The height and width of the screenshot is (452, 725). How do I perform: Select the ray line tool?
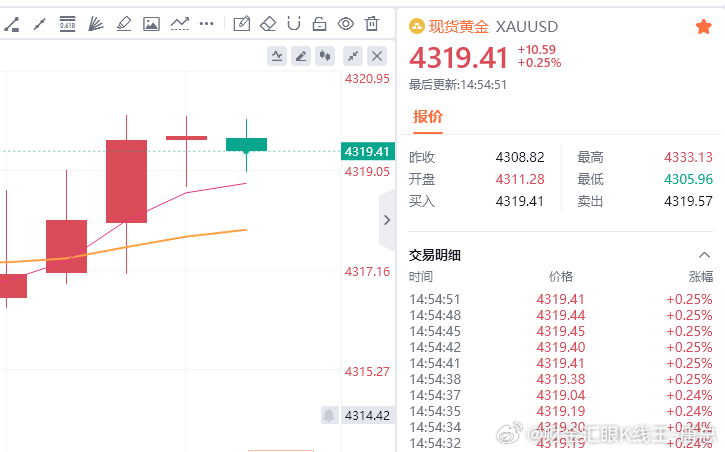40,24
